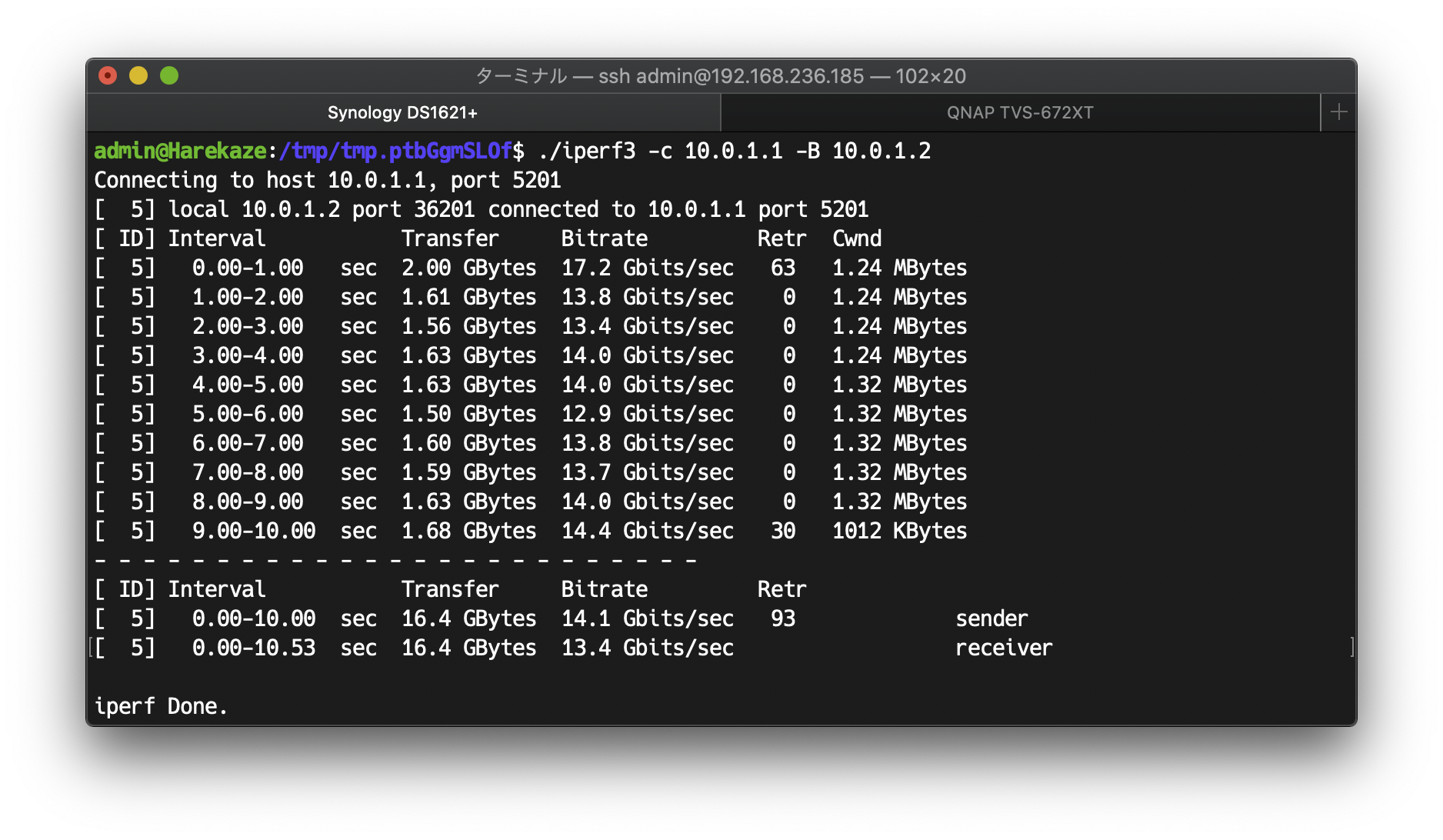1443x840 pixels.
Task: Maximize the terminal with green button
Action: click(x=169, y=75)
